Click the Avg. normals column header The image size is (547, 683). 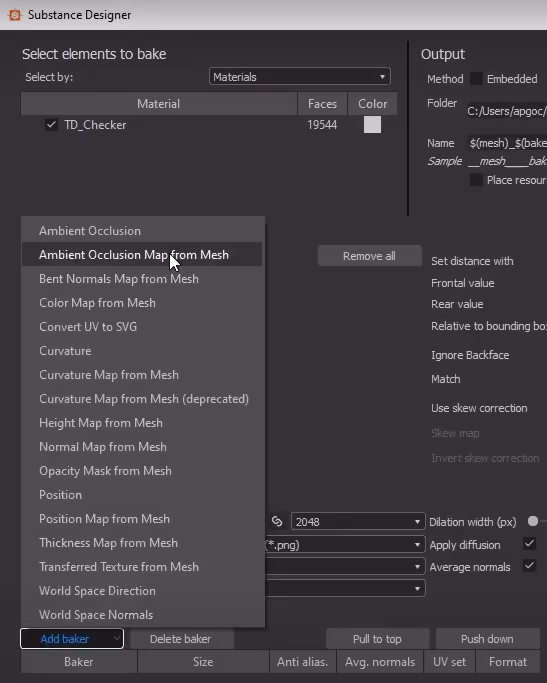pyautogui.click(x=380, y=662)
